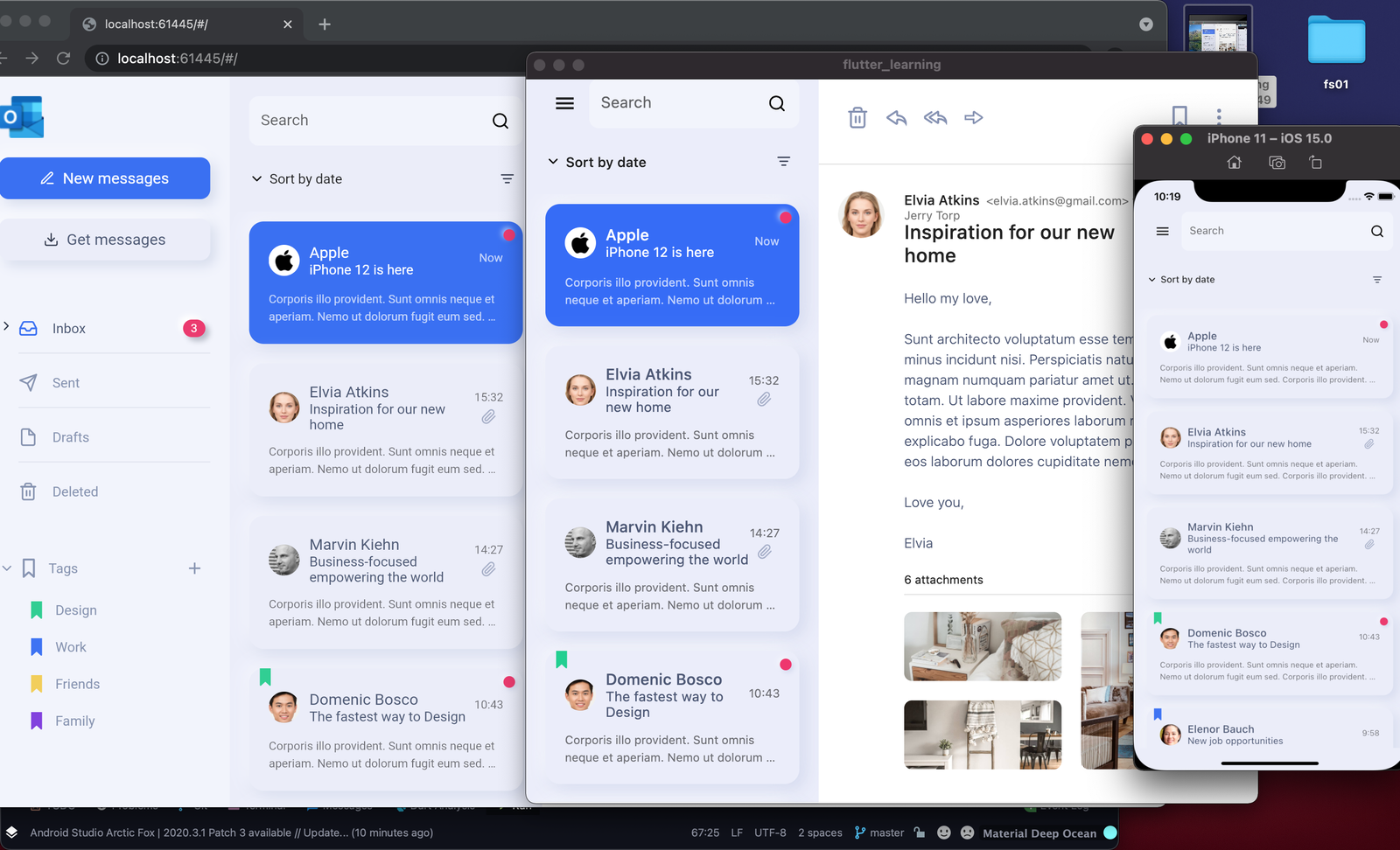Add a new tag with plus icon
The image size is (1400, 850).
pos(194,568)
